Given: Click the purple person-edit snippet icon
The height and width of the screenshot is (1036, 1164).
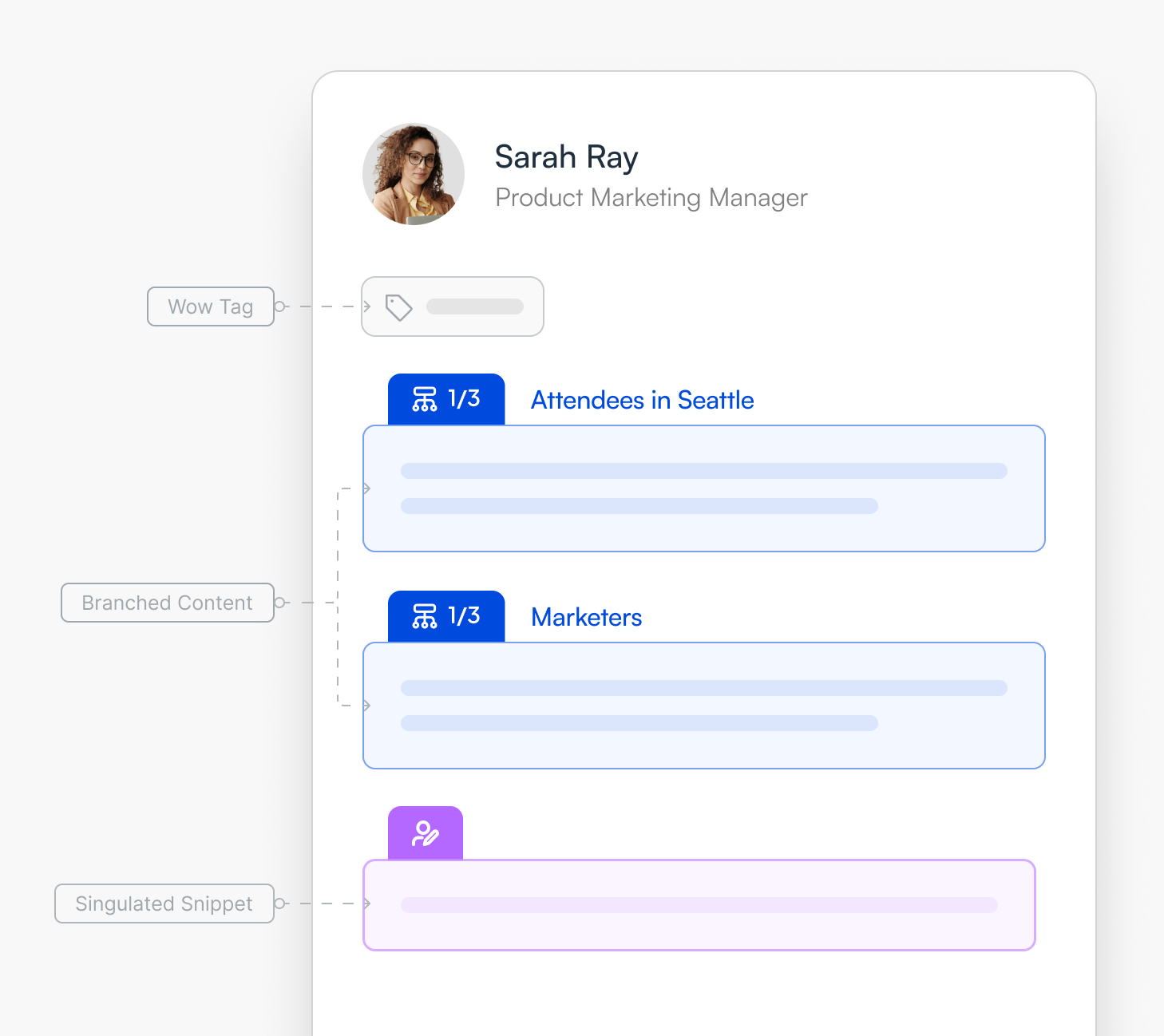Looking at the screenshot, I should click(x=426, y=833).
